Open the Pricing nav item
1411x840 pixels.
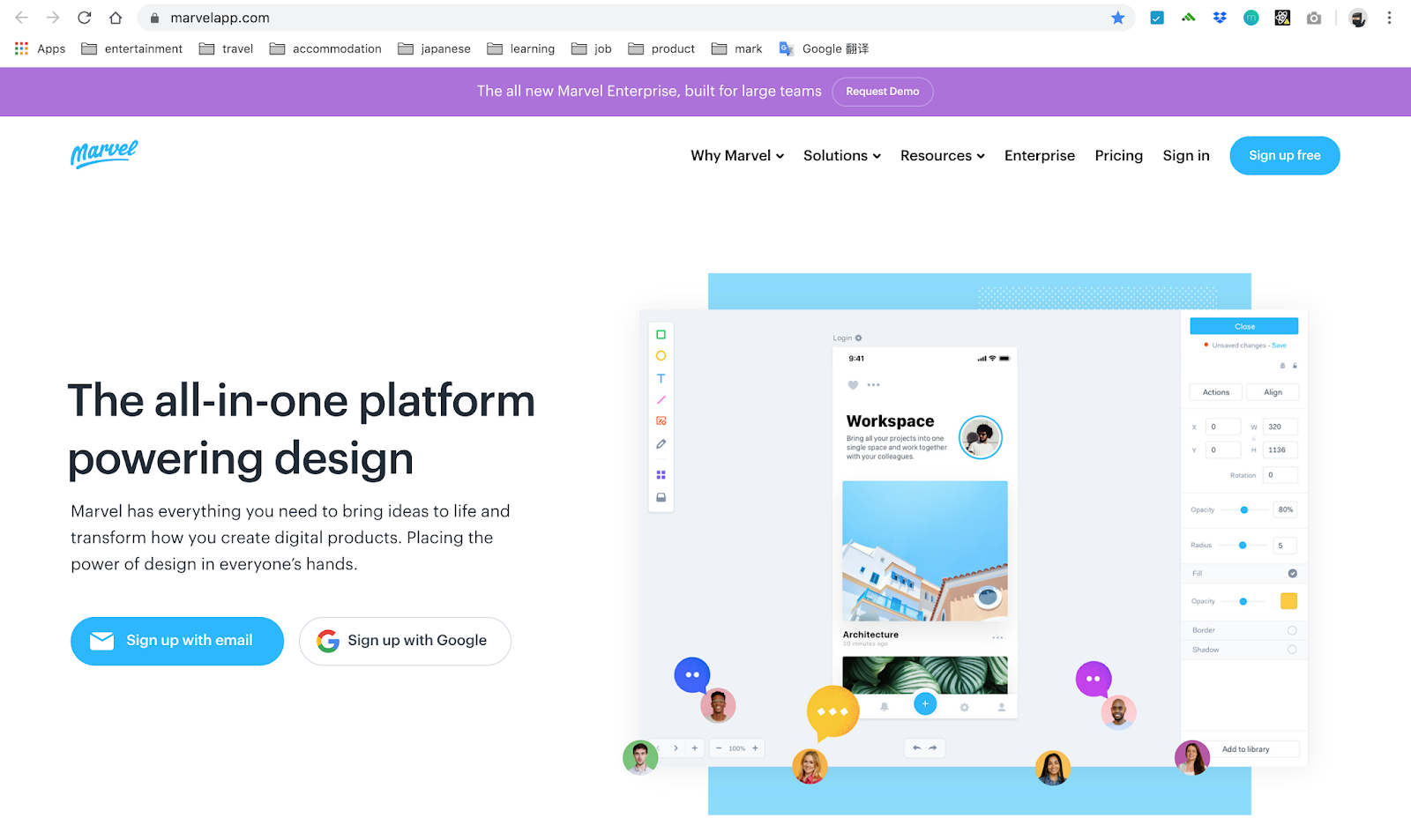point(1118,155)
